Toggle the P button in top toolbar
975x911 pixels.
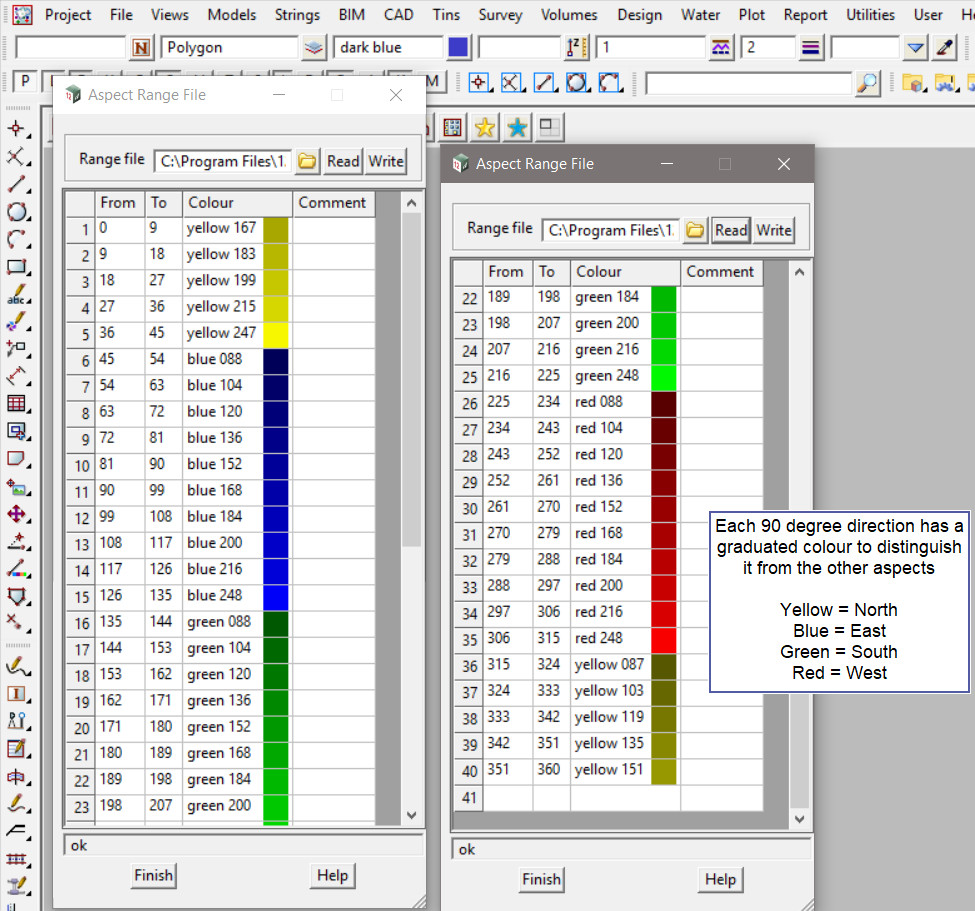click(25, 82)
